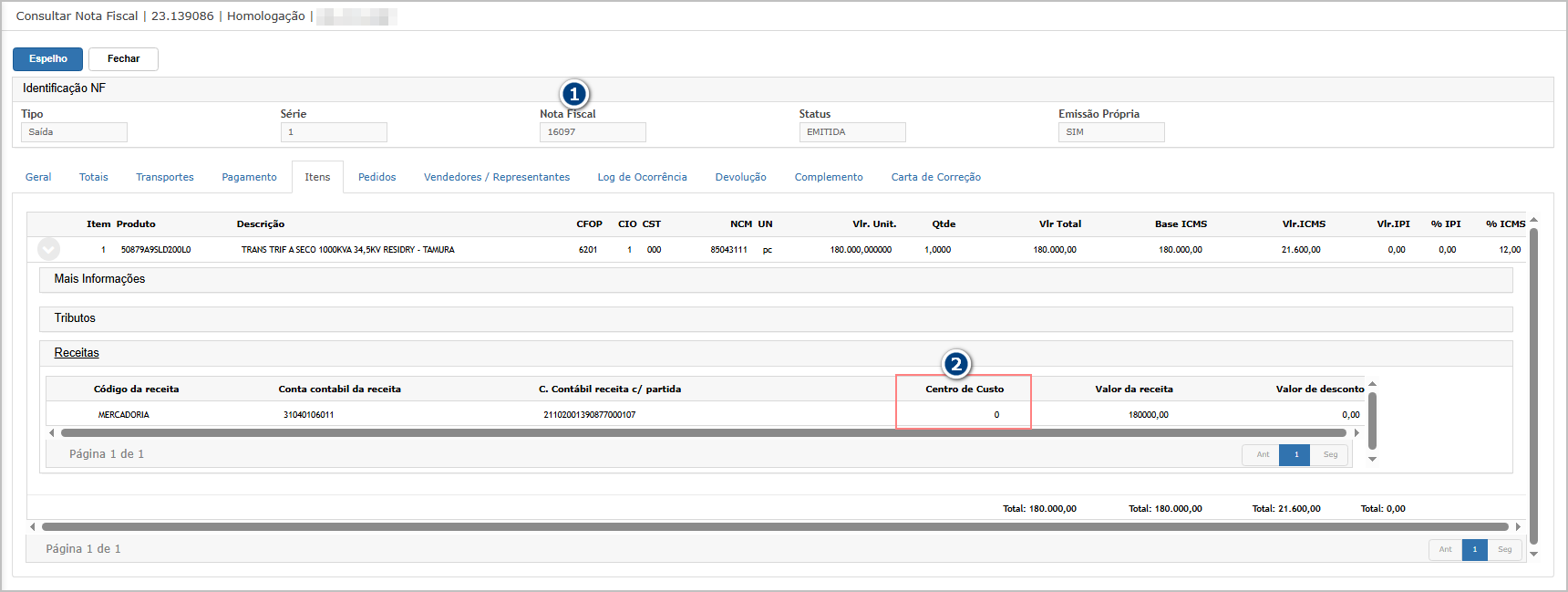Click conta contábil 31040106011
The height and width of the screenshot is (592, 1568).
308,415
